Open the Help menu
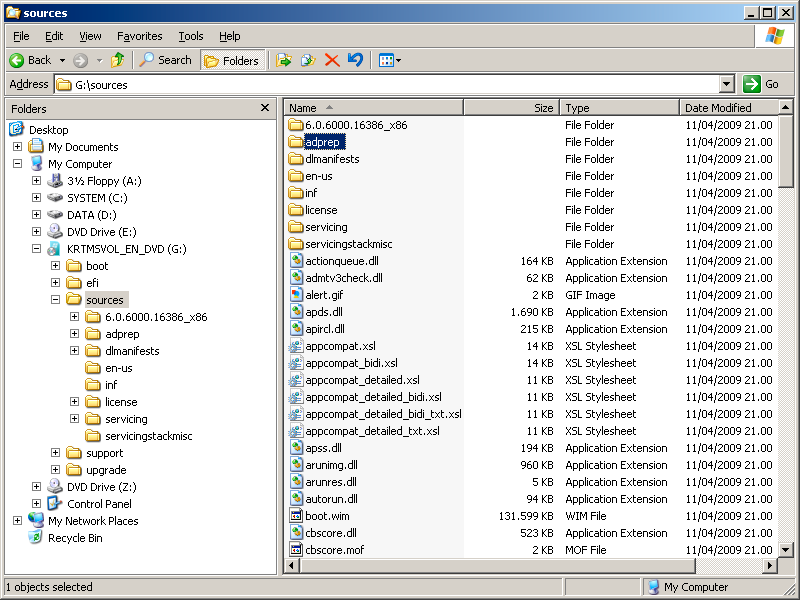The height and width of the screenshot is (600, 800). click(230, 36)
